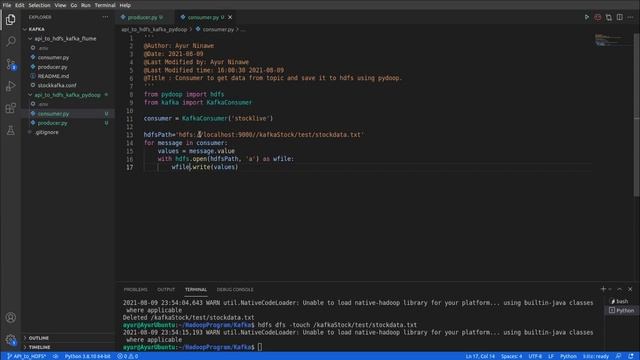Open the Testing flask icon view

click(x=11, y=130)
